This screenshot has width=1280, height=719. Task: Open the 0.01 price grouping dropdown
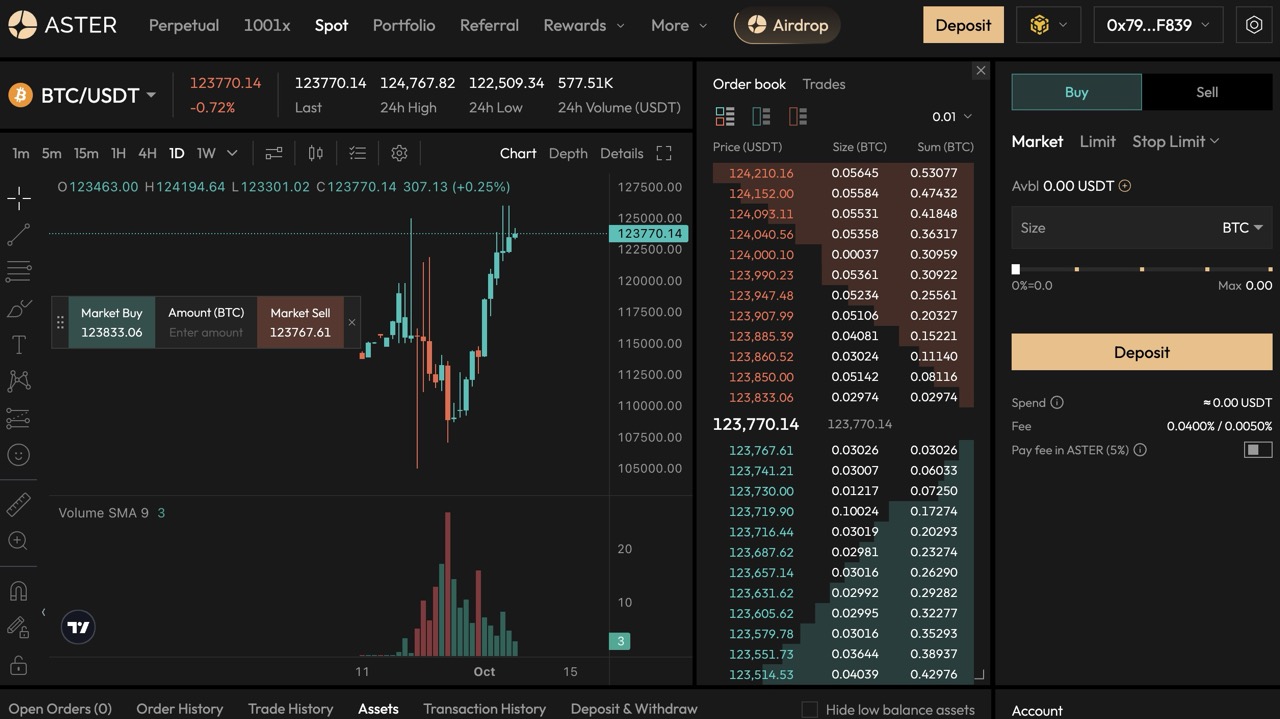click(x=951, y=117)
